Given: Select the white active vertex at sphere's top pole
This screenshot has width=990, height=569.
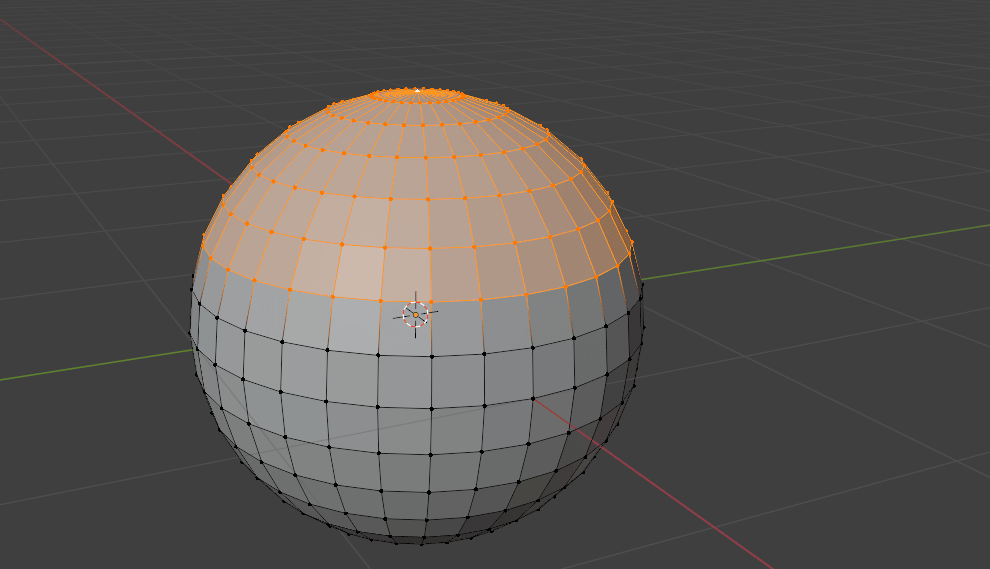Looking at the screenshot, I should (417, 91).
